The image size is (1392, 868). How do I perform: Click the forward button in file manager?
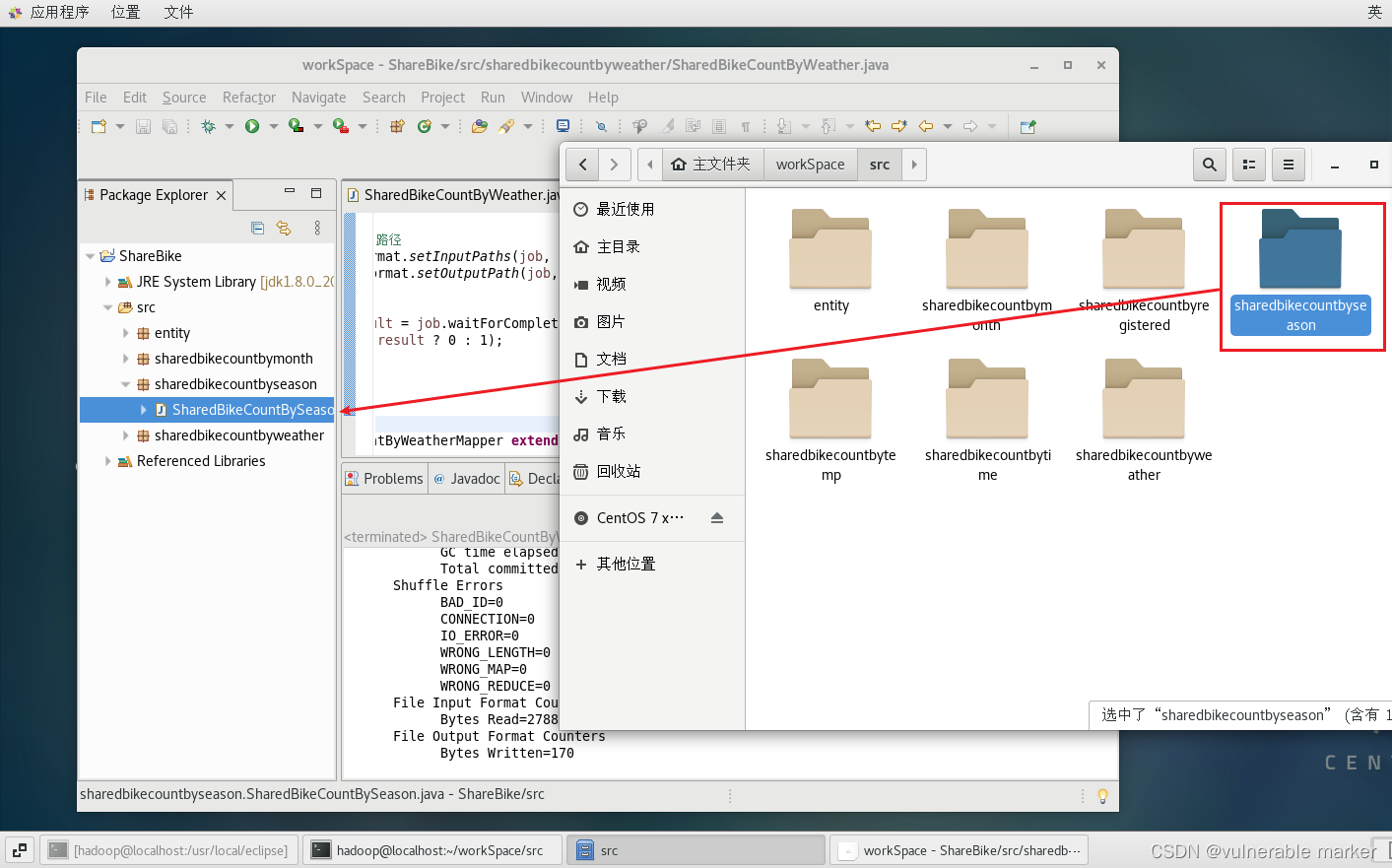coord(615,165)
